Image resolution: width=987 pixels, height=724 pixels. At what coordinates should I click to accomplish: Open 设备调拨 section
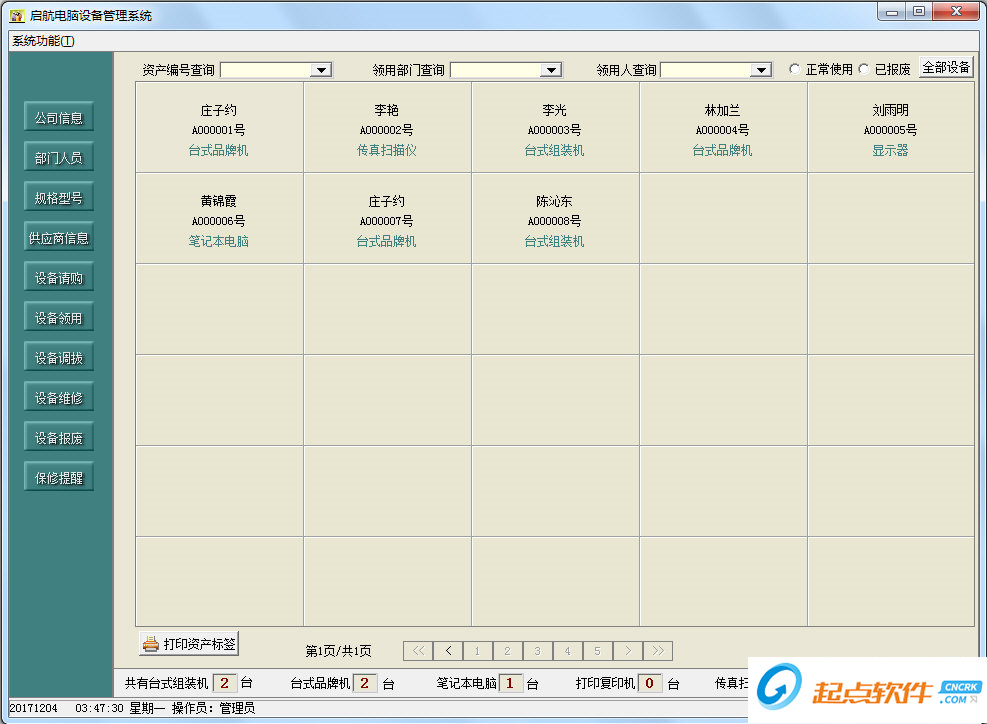59,358
